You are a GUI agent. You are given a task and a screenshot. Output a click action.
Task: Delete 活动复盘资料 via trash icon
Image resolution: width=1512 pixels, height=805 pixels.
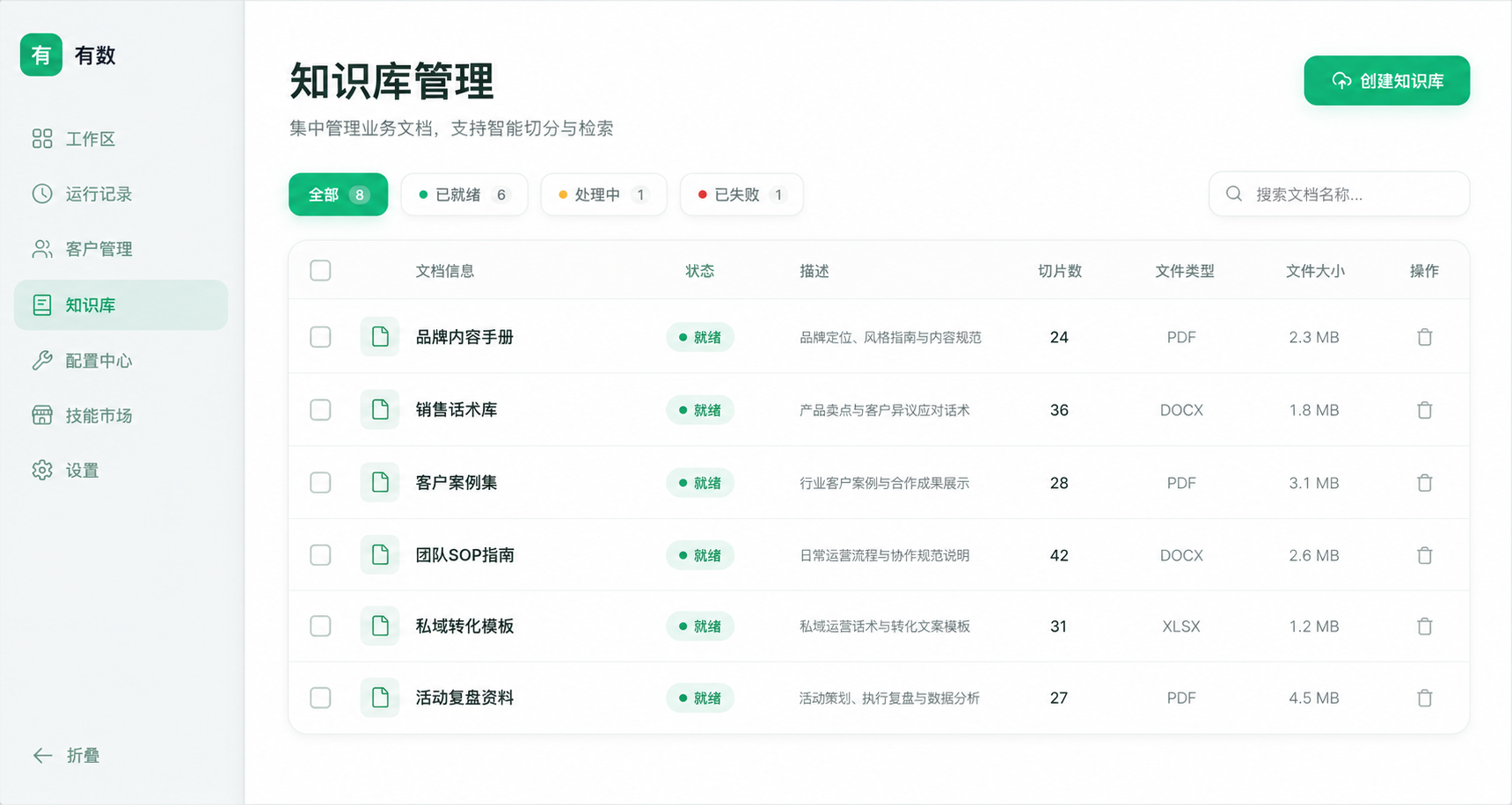tap(1425, 698)
